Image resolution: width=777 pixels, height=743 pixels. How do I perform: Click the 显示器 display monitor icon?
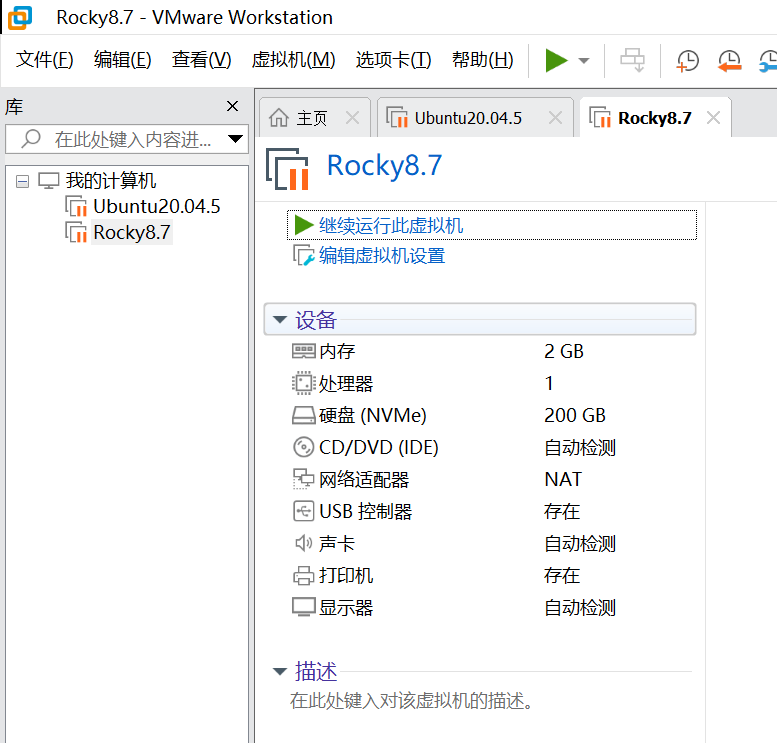[303, 607]
